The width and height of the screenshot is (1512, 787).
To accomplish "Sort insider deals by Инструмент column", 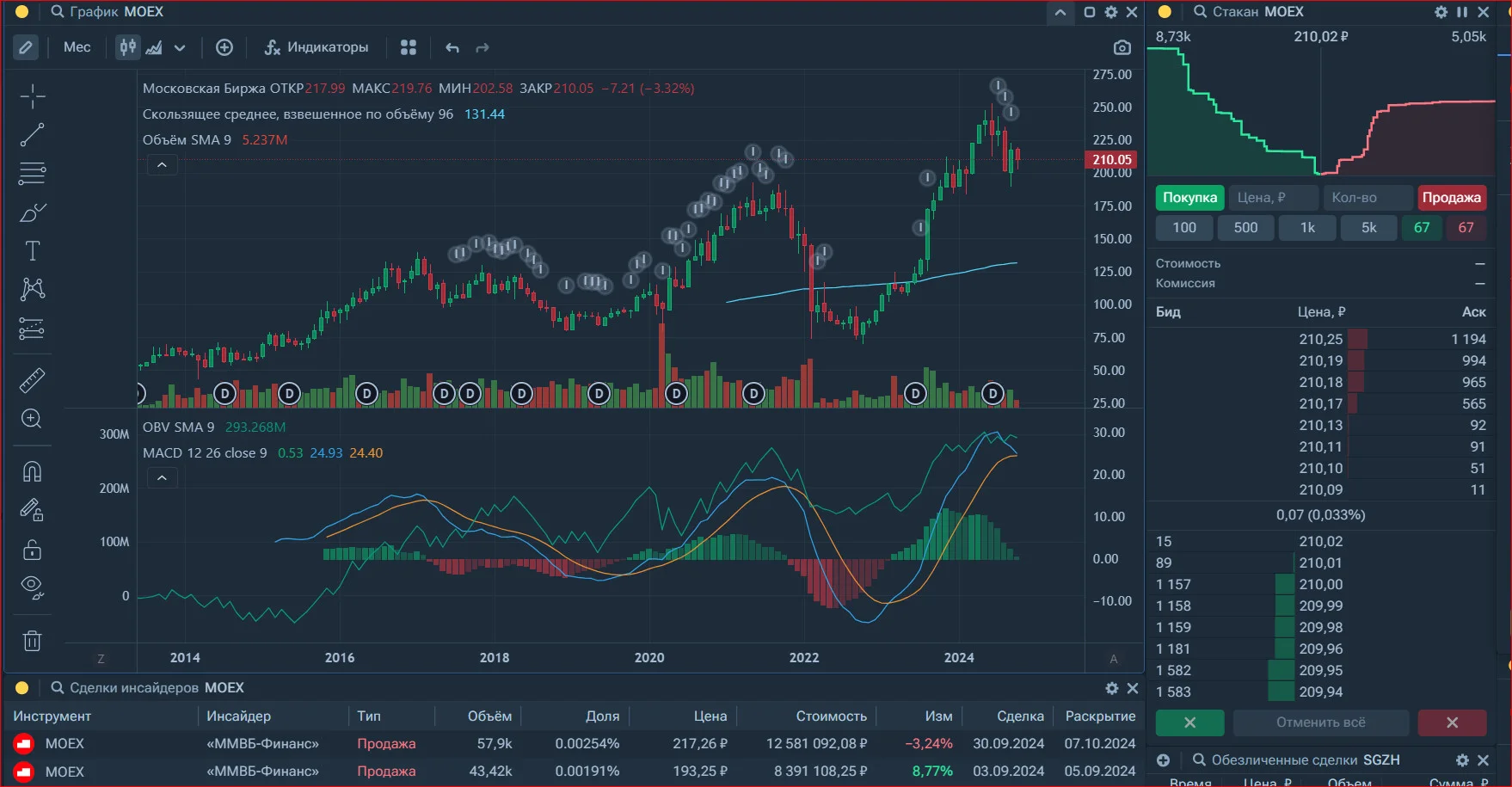I will pyautogui.click(x=52, y=716).
